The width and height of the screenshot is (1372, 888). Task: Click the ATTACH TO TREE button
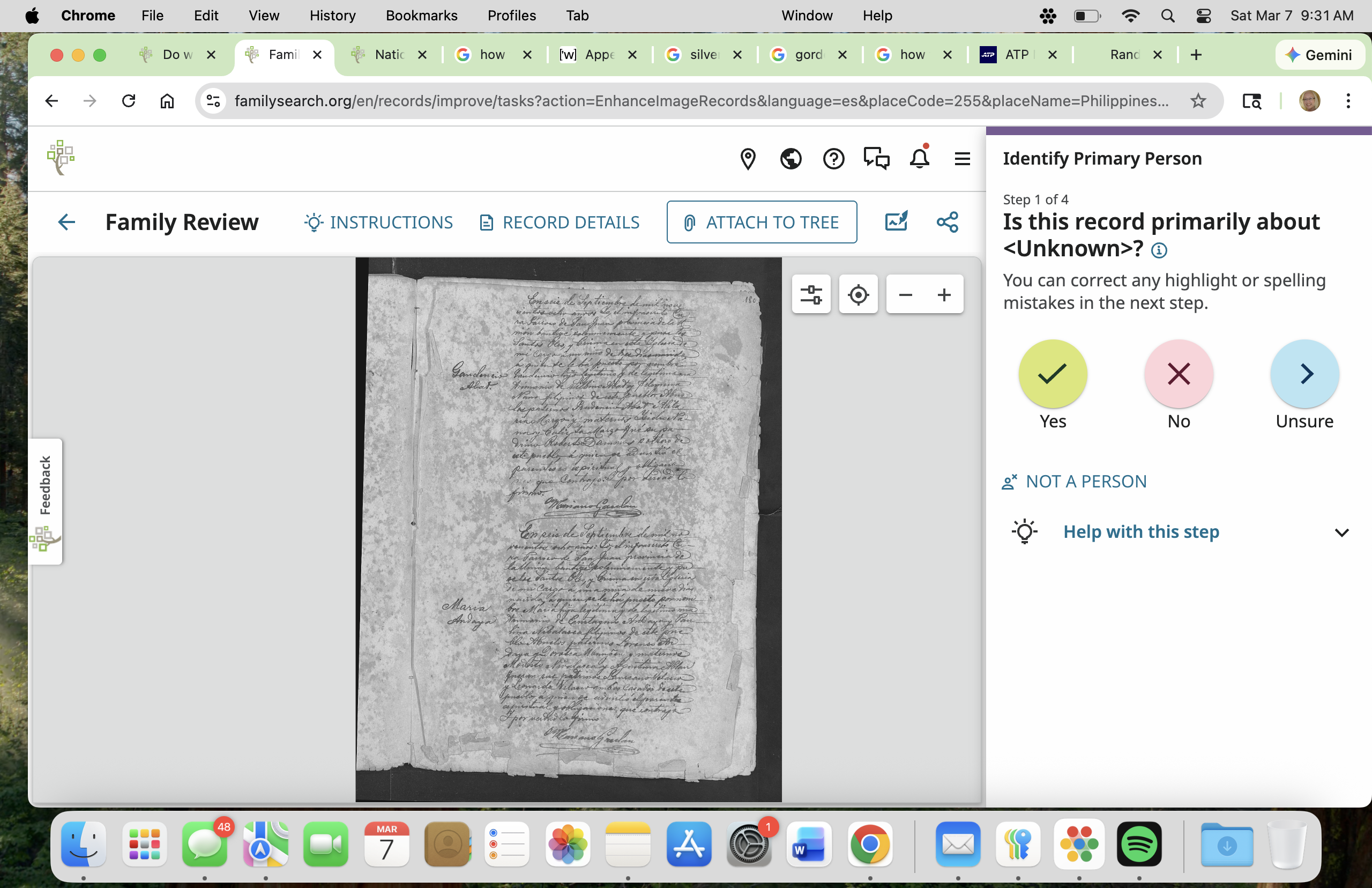pos(761,222)
